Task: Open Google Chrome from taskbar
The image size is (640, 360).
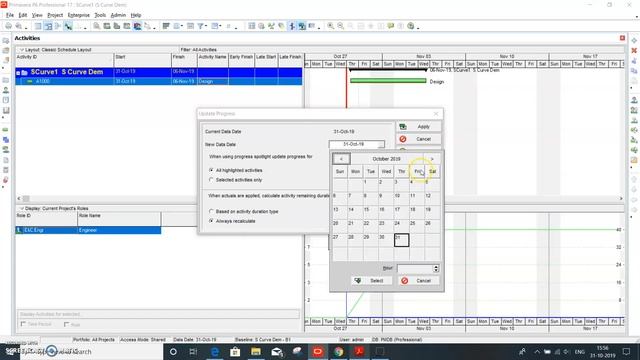Action: (x=338, y=351)
